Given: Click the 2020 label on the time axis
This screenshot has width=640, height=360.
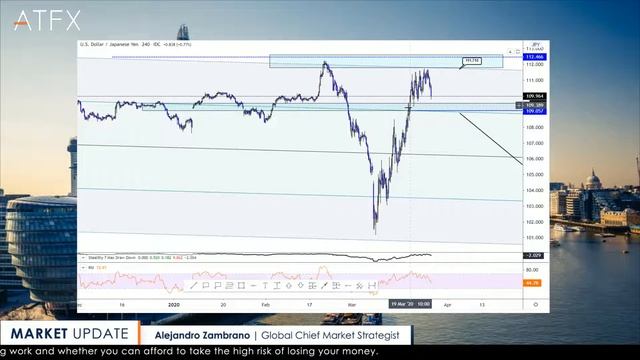Looking at the screenshot, I should coord(174,304).
